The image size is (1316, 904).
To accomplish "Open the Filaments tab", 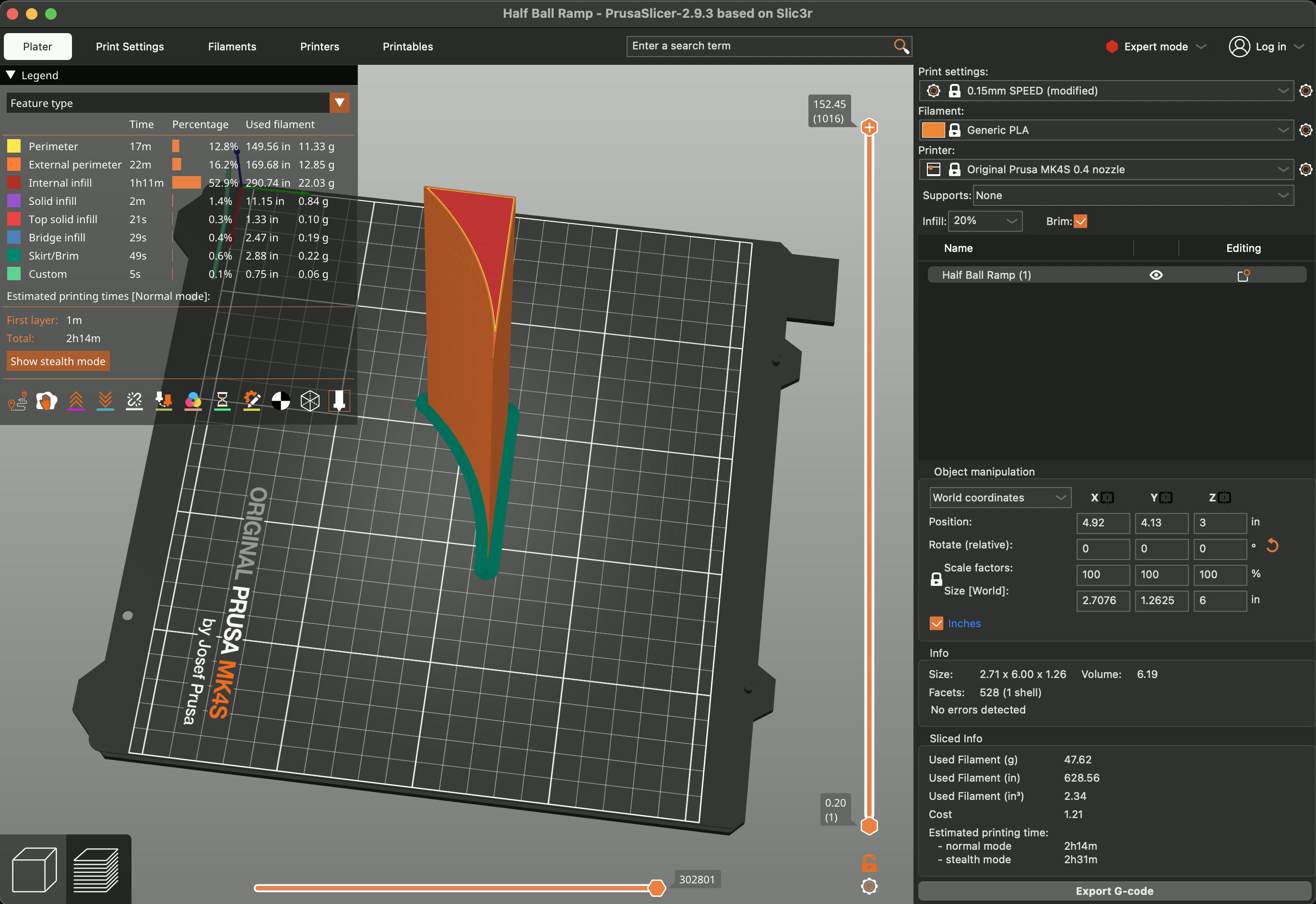I will coord(232,47).
